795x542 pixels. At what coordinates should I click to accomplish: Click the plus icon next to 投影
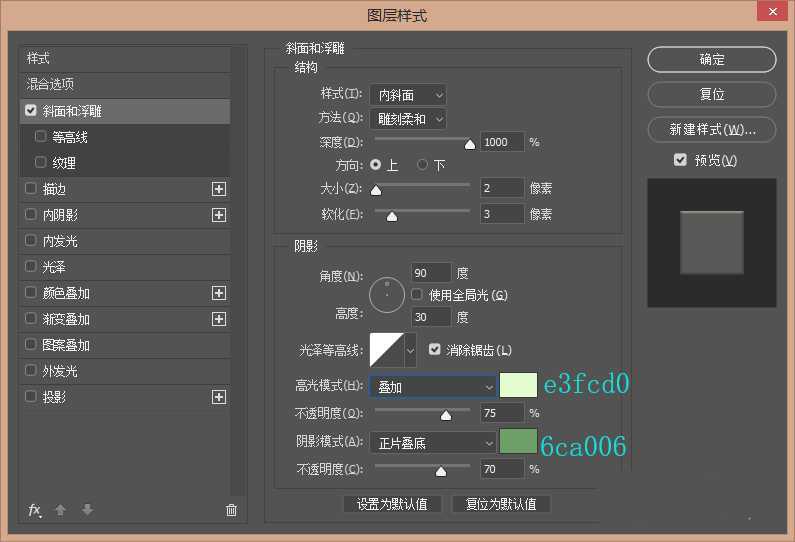pos(219,397)
